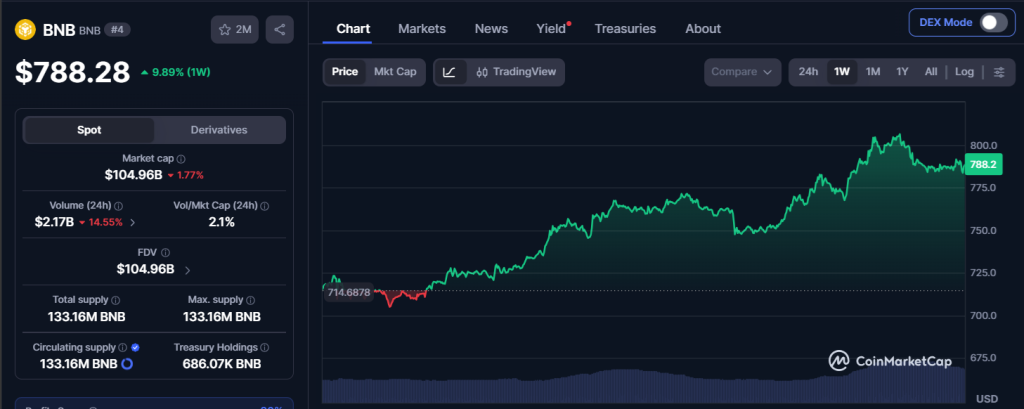This screenshot has height=409, width=1024.
Task: Set chart range to 1M
Action: tap(873, 72)
